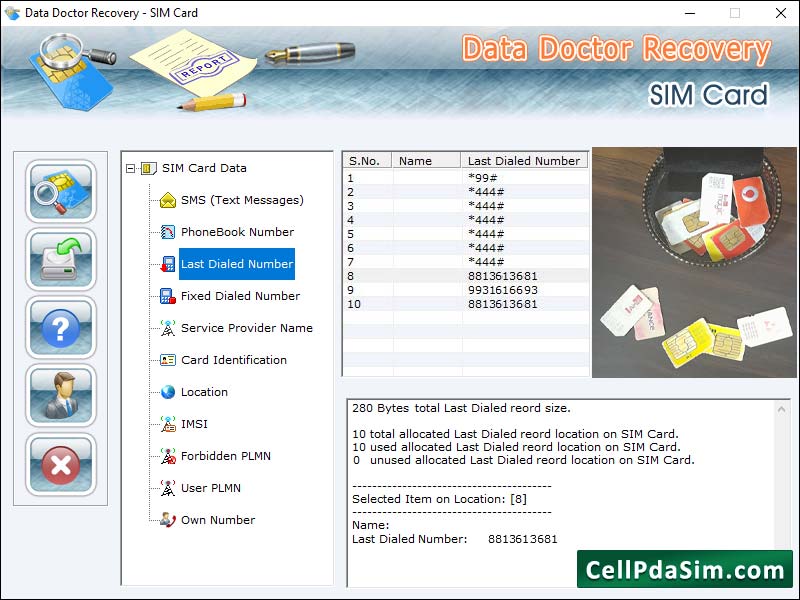Select row 9 number 9931616693
Screen dimensions: 800x600
[466, 290]
